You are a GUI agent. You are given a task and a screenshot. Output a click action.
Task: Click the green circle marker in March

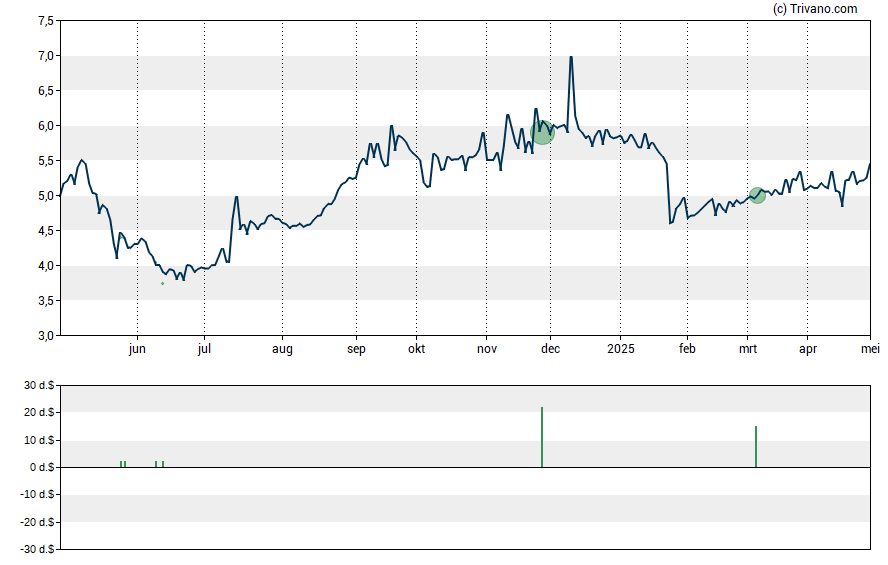(x=757, y=196)
